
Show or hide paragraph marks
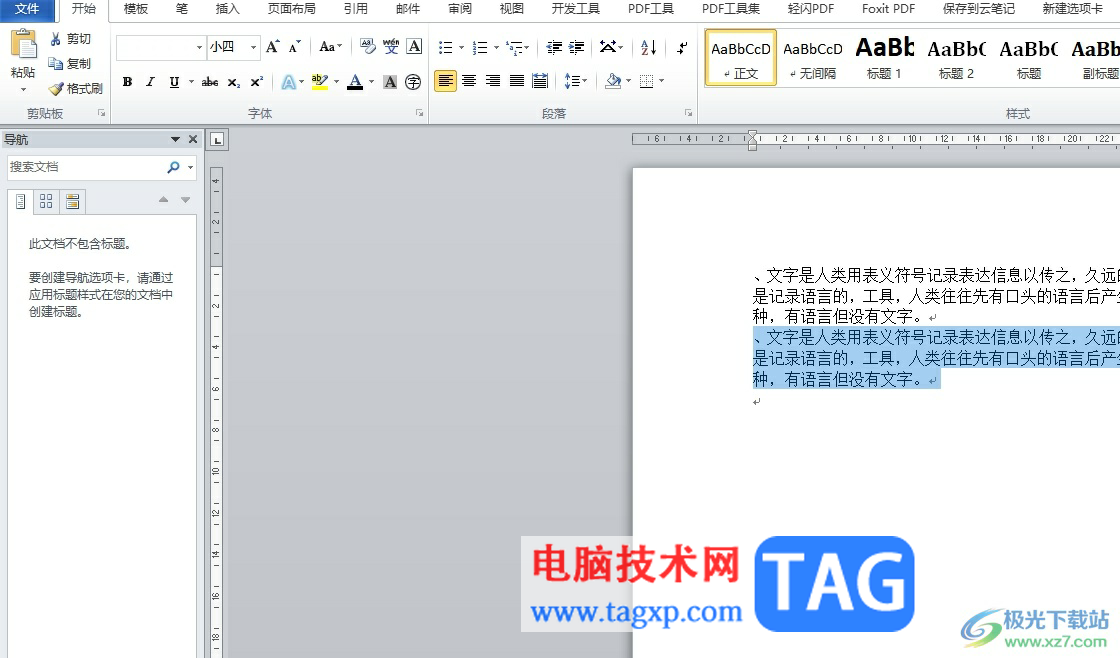(x=682, y=47)
